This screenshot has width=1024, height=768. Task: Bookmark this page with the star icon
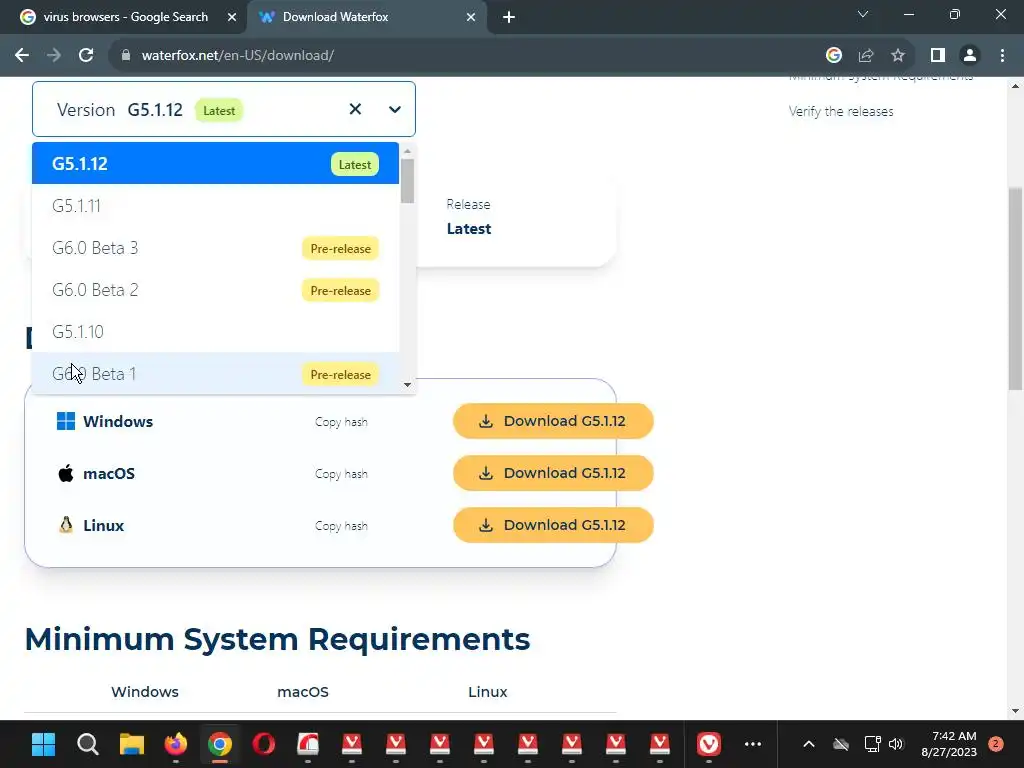click(x=898, y=56)
